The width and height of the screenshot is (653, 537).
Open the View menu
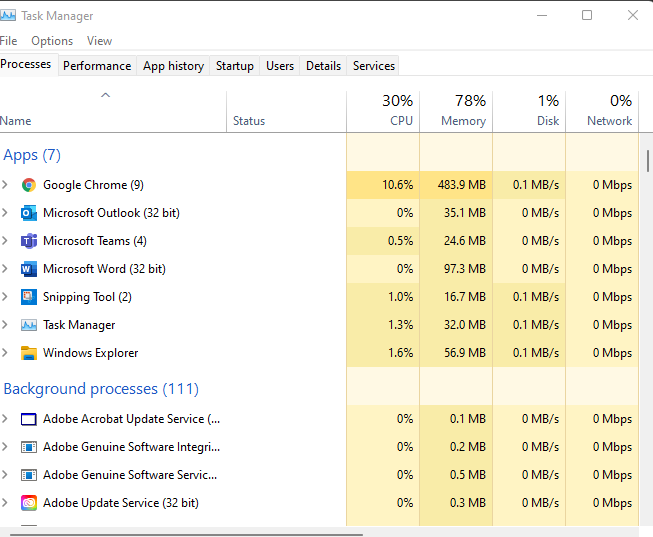point(99,41)
